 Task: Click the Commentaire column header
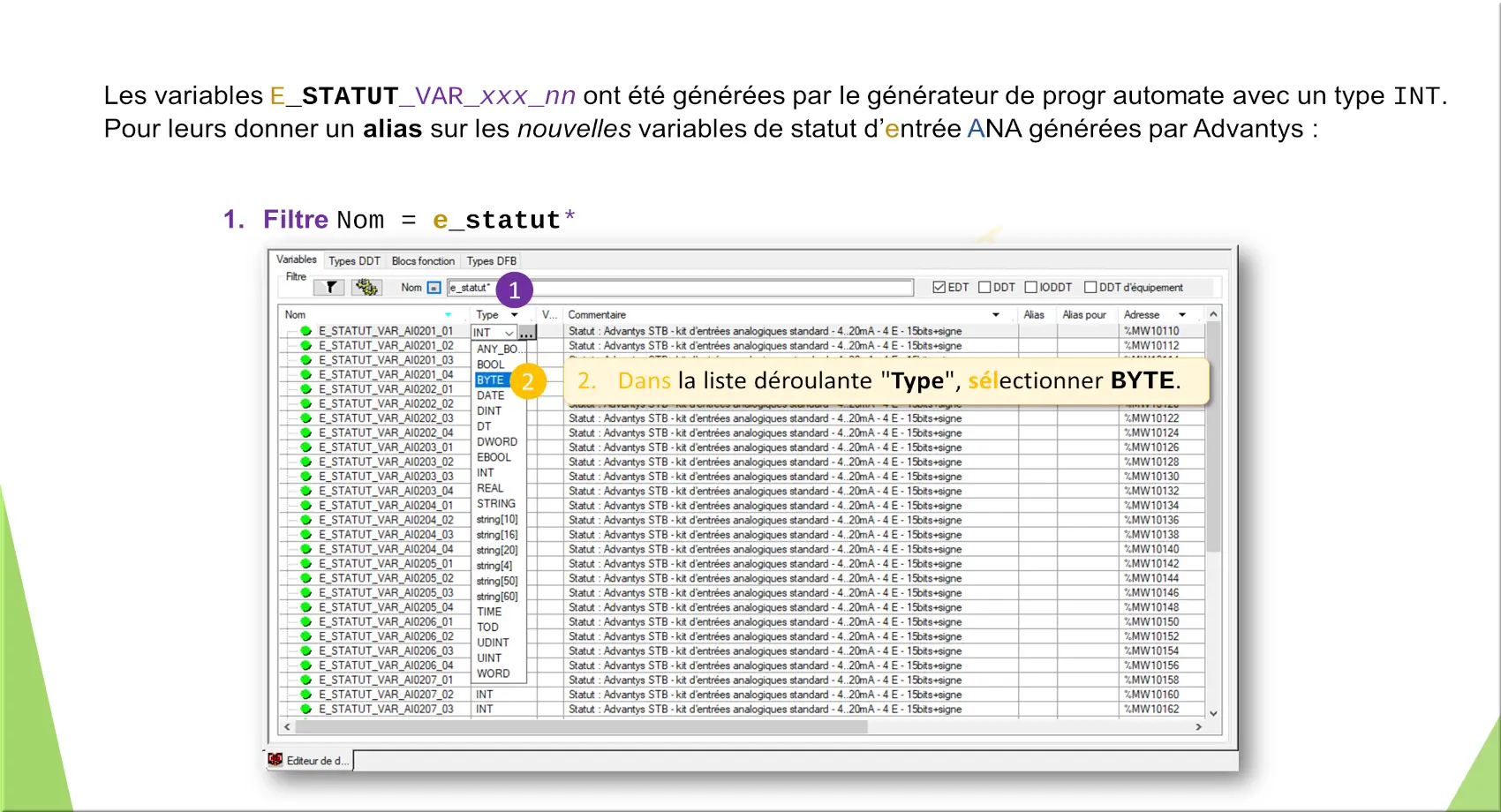click(x=597, y=315)
